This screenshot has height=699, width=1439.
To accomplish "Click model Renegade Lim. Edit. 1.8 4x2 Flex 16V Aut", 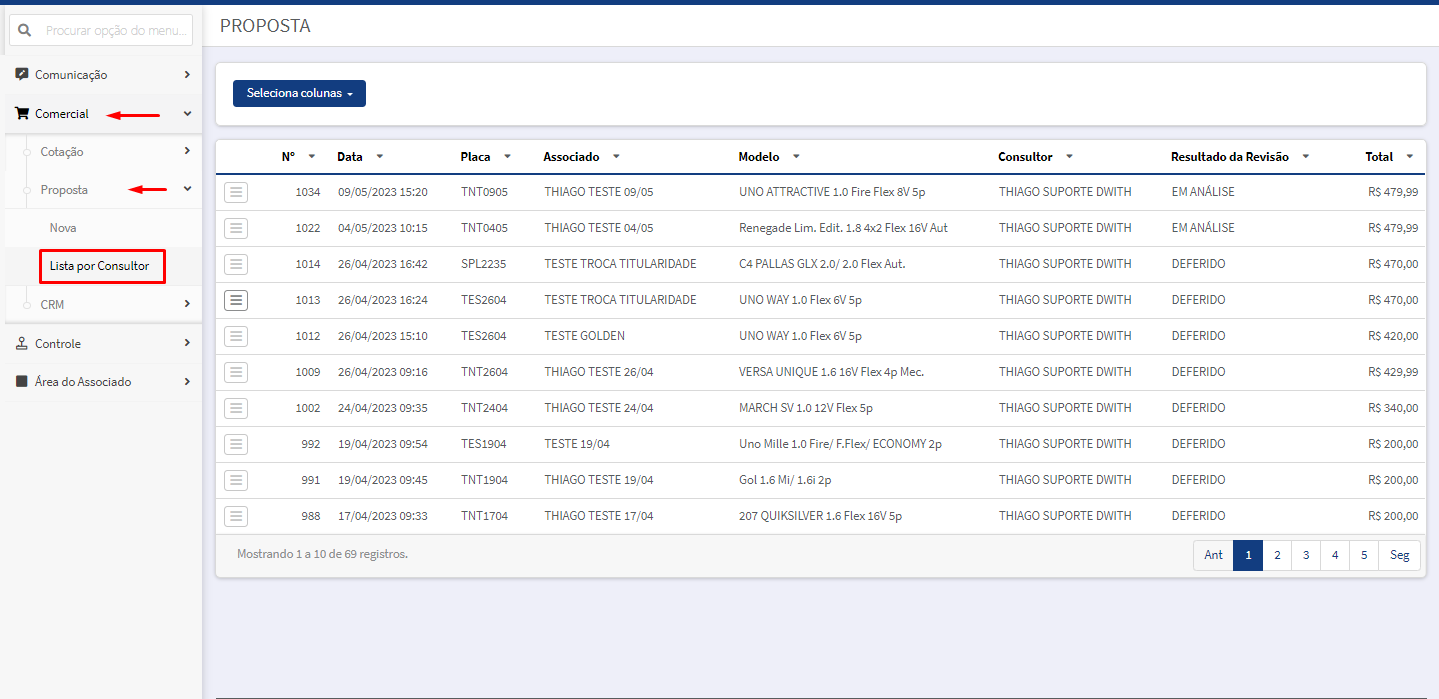I will click(x=843, y=228).
